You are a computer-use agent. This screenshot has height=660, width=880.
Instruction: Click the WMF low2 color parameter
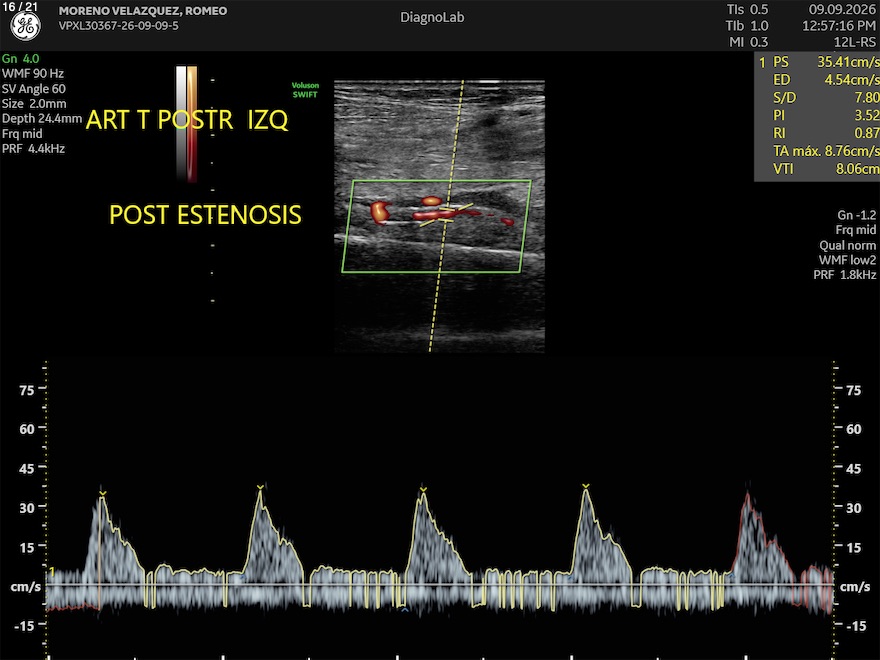coord(847,260)
